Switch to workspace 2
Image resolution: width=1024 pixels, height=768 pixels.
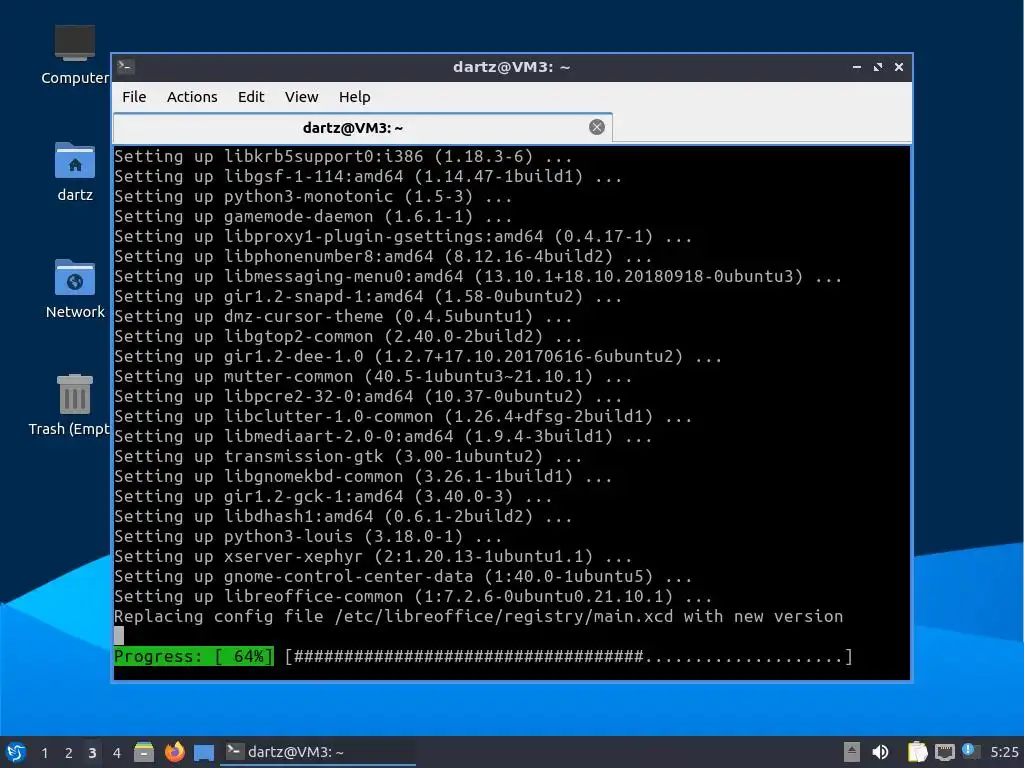click(x=69, y=753)
